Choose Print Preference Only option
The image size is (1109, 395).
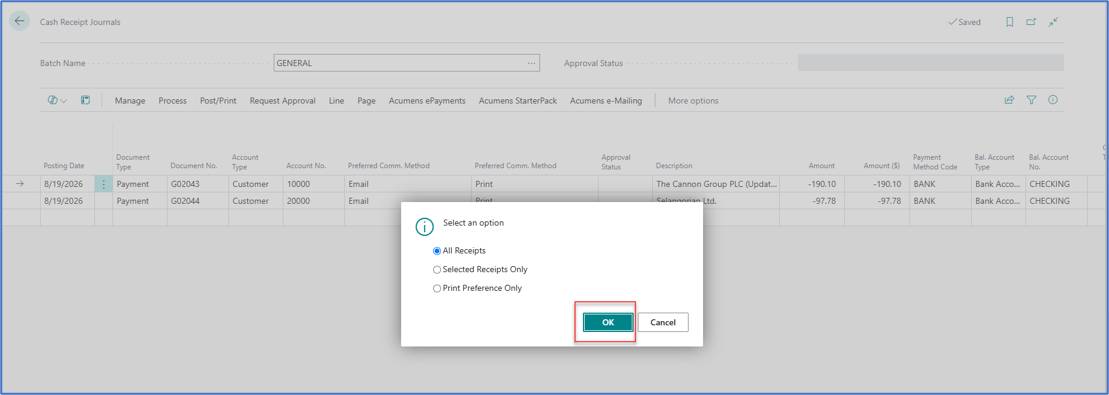pos(436,289)
